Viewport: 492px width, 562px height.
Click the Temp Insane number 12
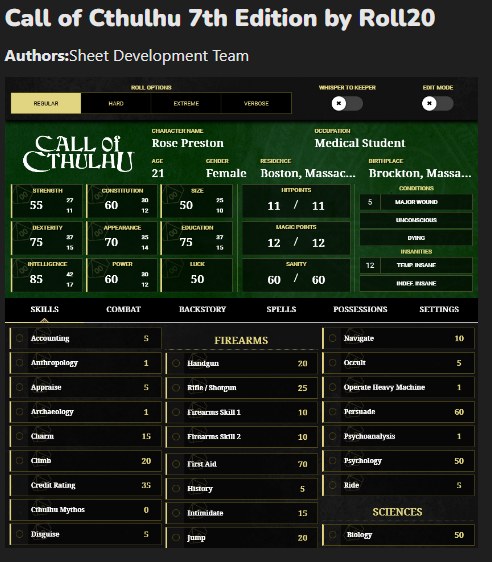pos(370,265)
